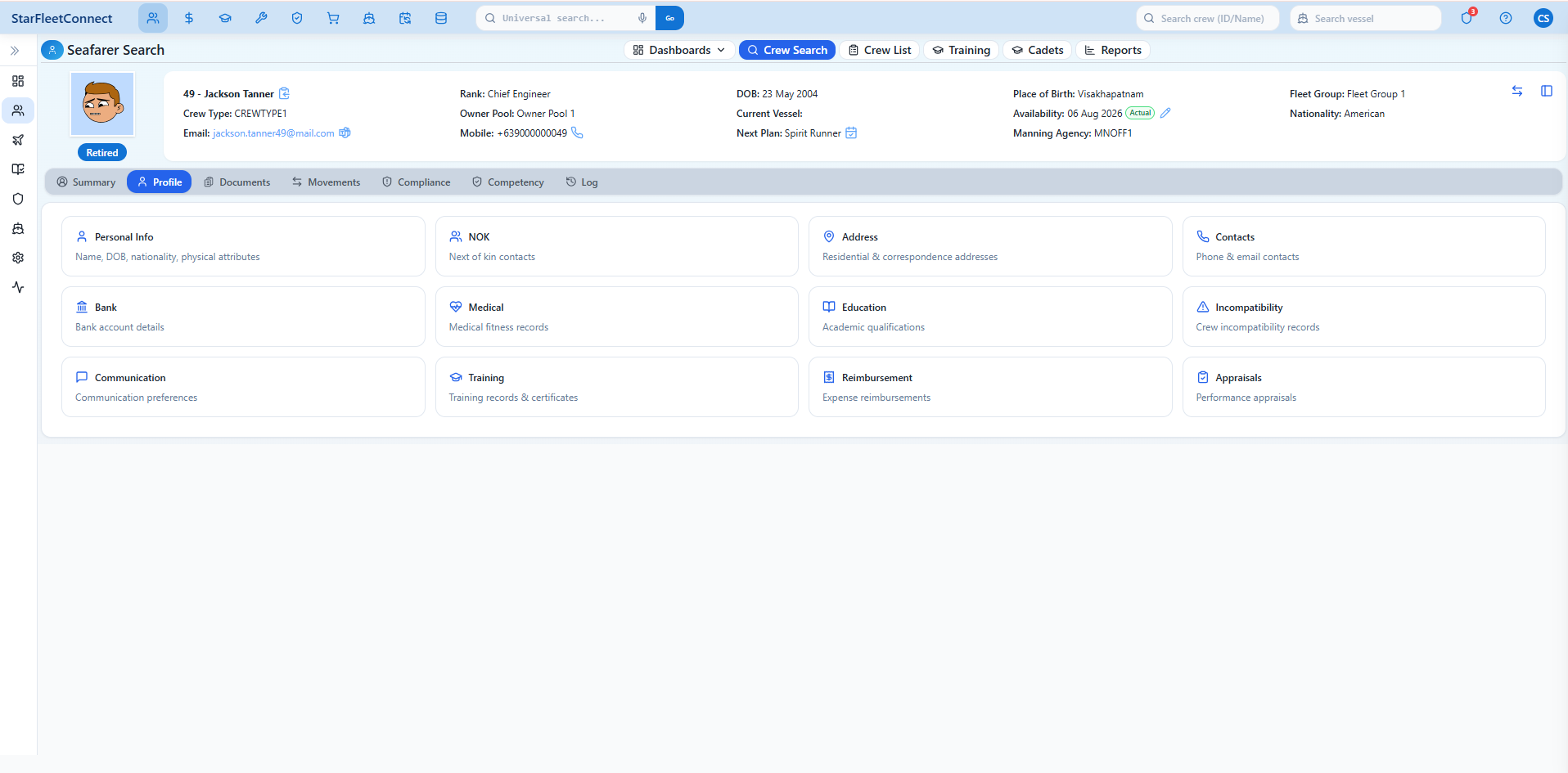
Task: Edit availability with the pencil icon
Action: (x=1165, y=113)
